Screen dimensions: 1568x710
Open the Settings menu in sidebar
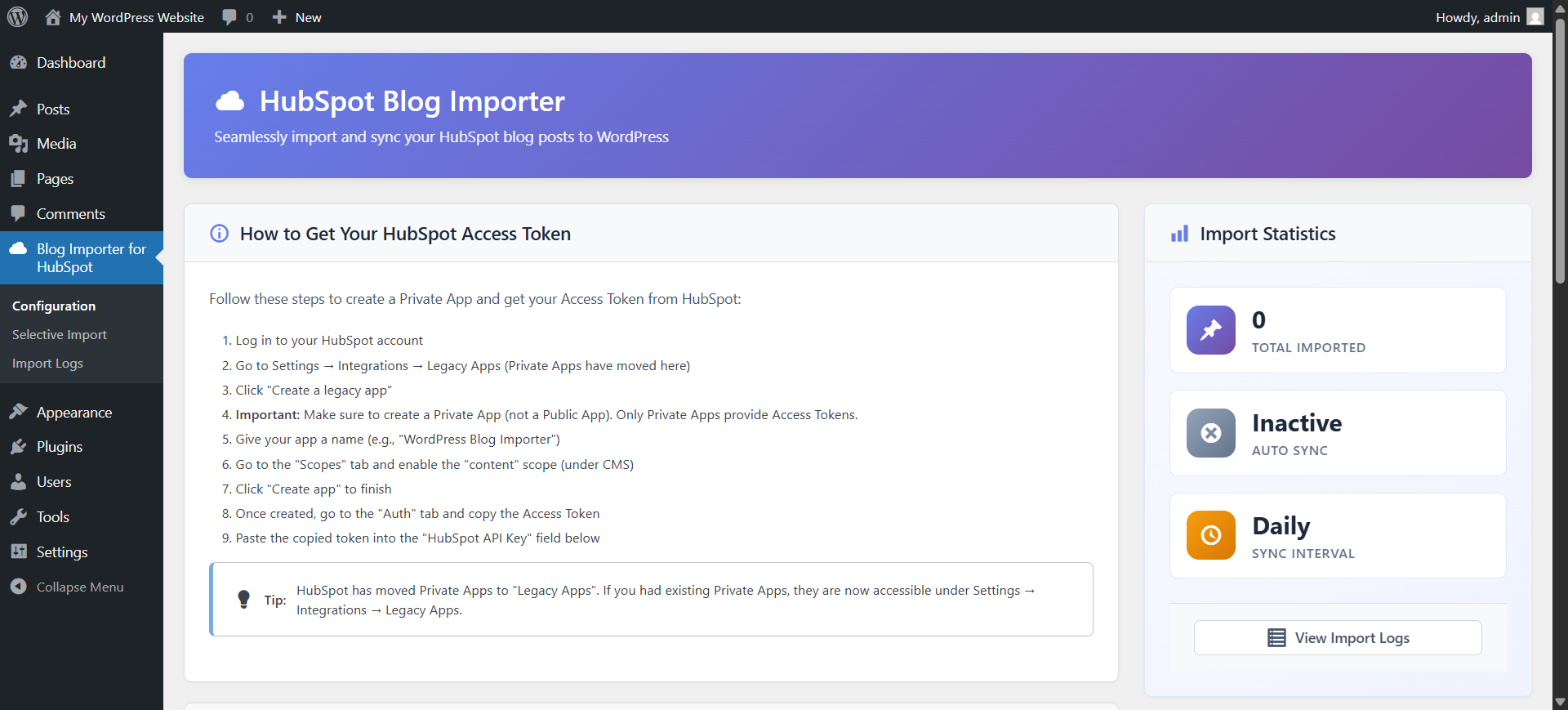pos(61,552)
